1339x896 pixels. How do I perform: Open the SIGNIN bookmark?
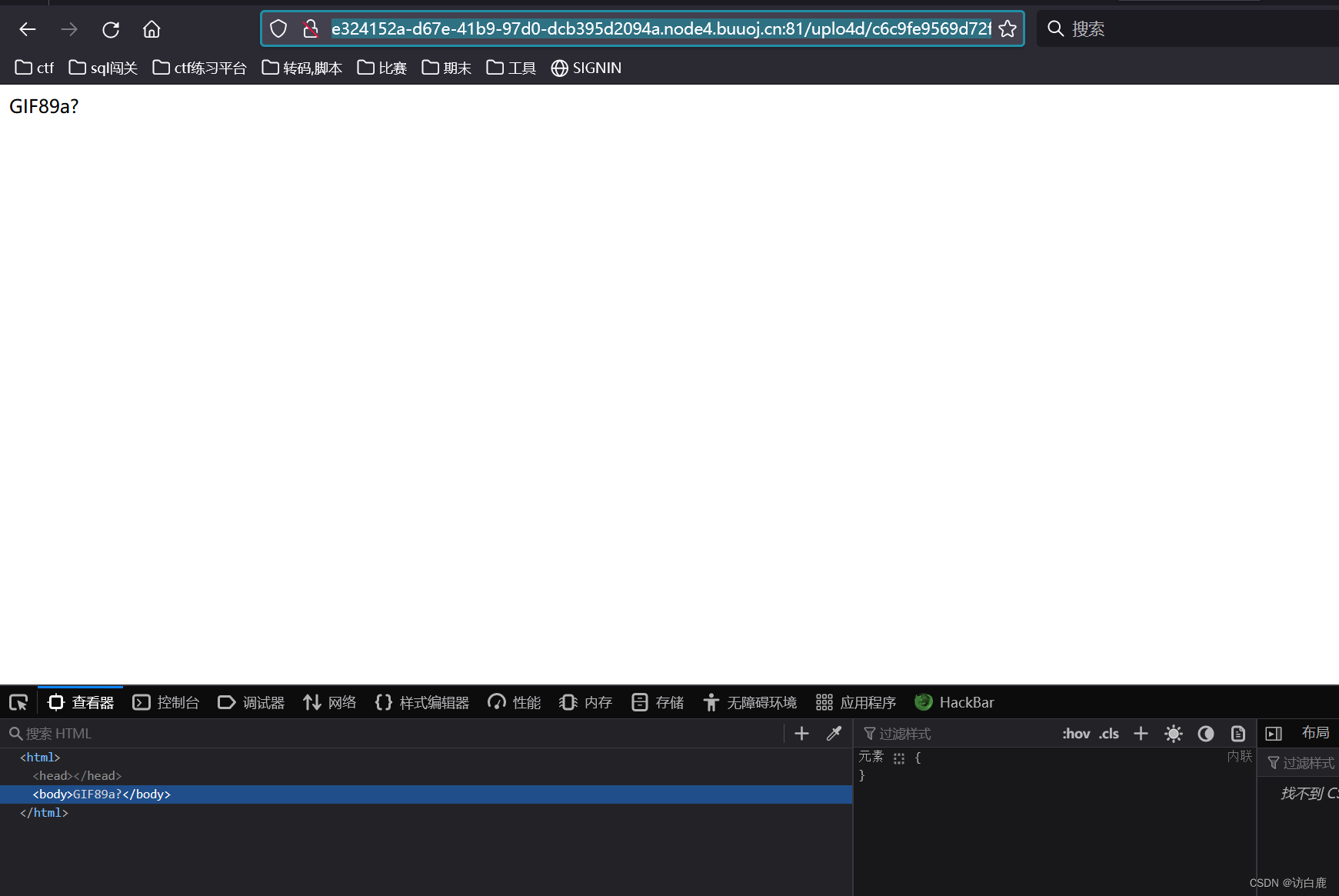tap(586, 68)
